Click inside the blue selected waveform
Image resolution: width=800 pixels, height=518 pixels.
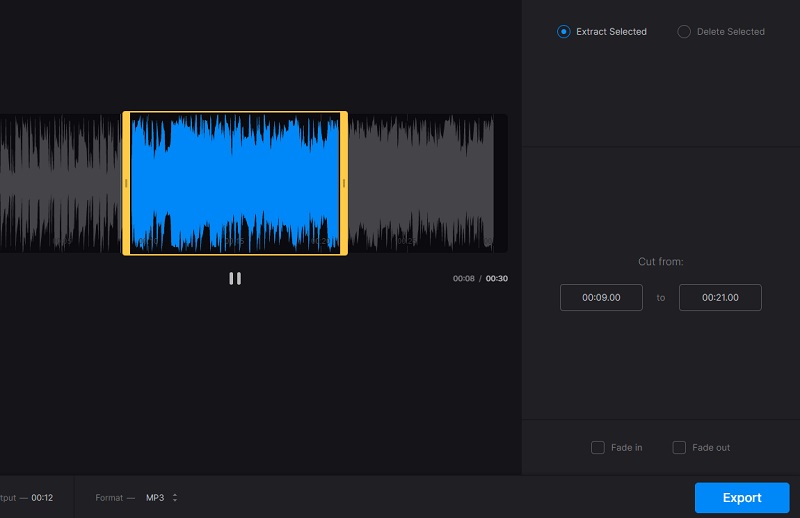tap(235, 183)
